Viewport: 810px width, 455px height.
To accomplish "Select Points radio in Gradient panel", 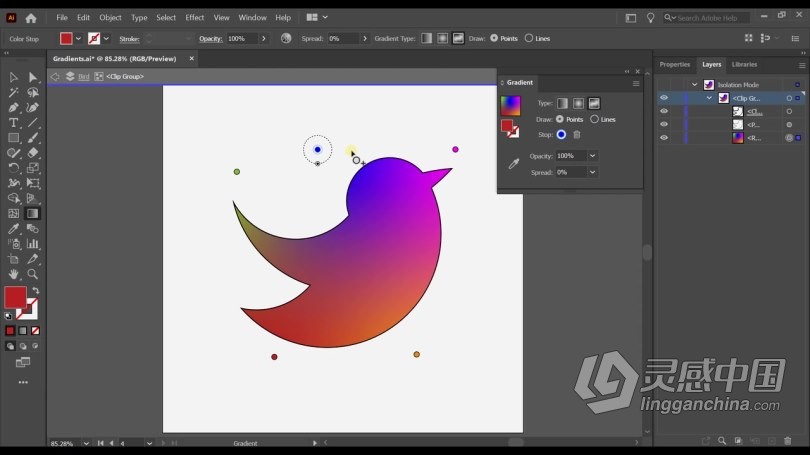I will (559, 119).
